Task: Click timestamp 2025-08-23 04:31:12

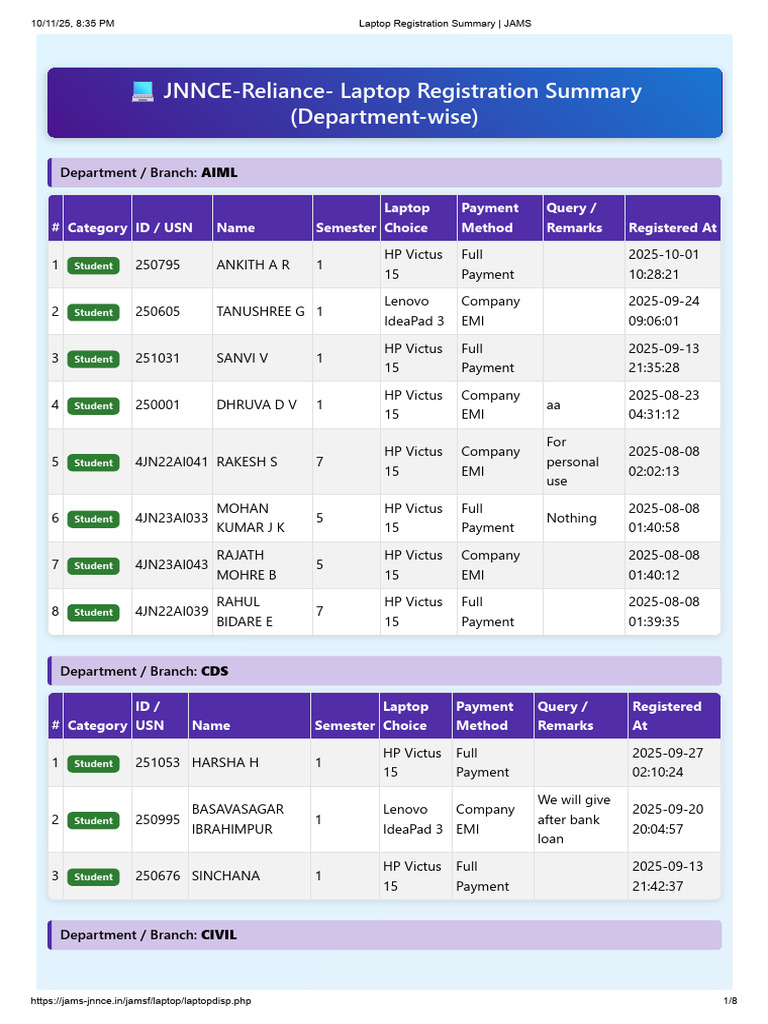Action: [x=664, y=405]
